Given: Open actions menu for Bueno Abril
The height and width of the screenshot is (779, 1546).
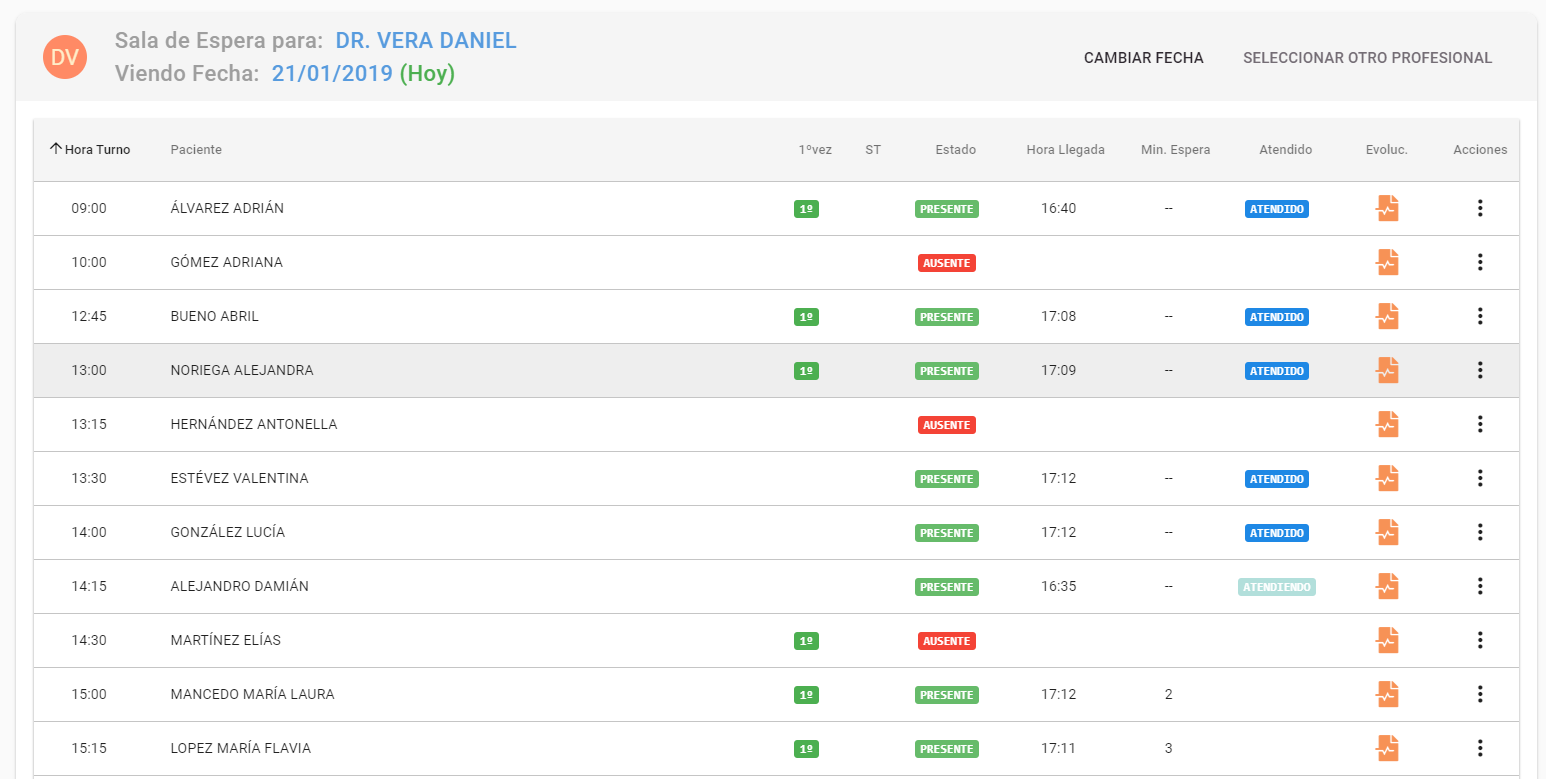Looking at the screenshot, I should 1480,316.
